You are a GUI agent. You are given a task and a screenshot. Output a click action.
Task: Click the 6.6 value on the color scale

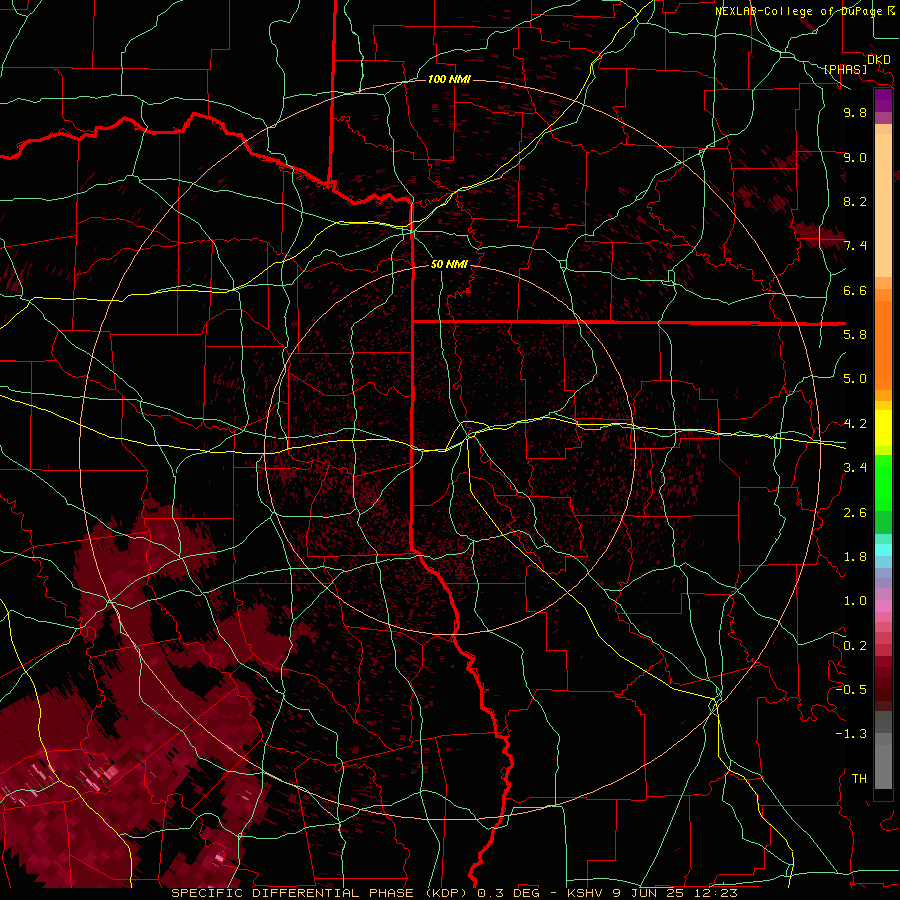[855, 290]
